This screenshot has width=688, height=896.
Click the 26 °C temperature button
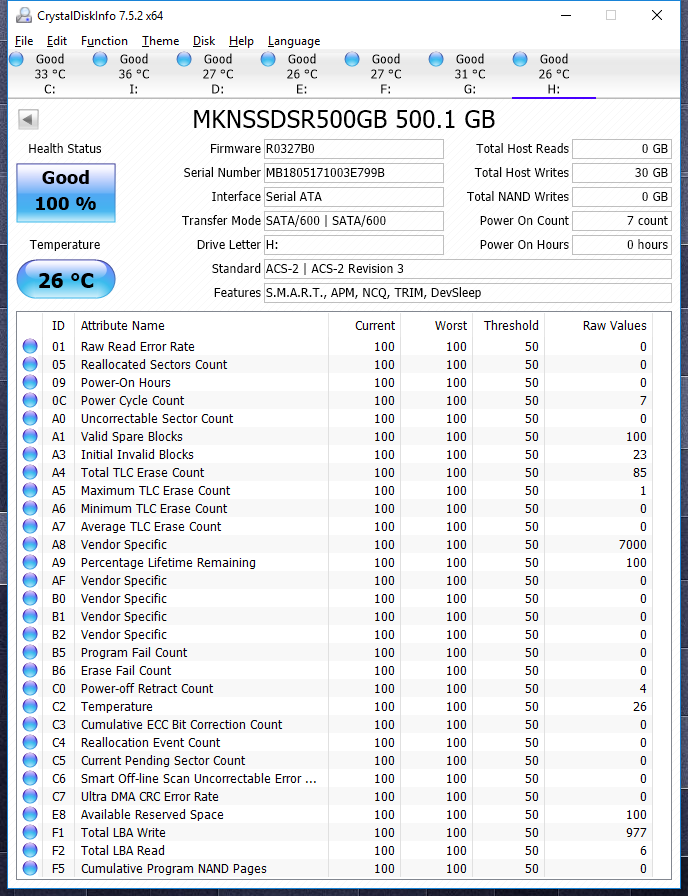[x=66, y=281]
